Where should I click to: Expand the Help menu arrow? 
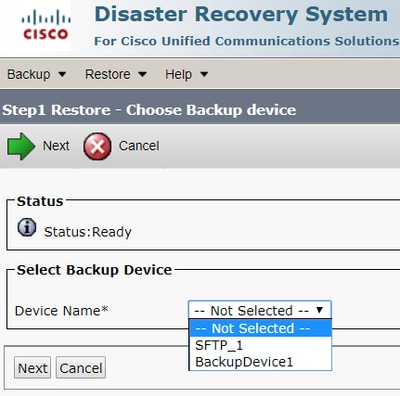(x=204, y=74)
